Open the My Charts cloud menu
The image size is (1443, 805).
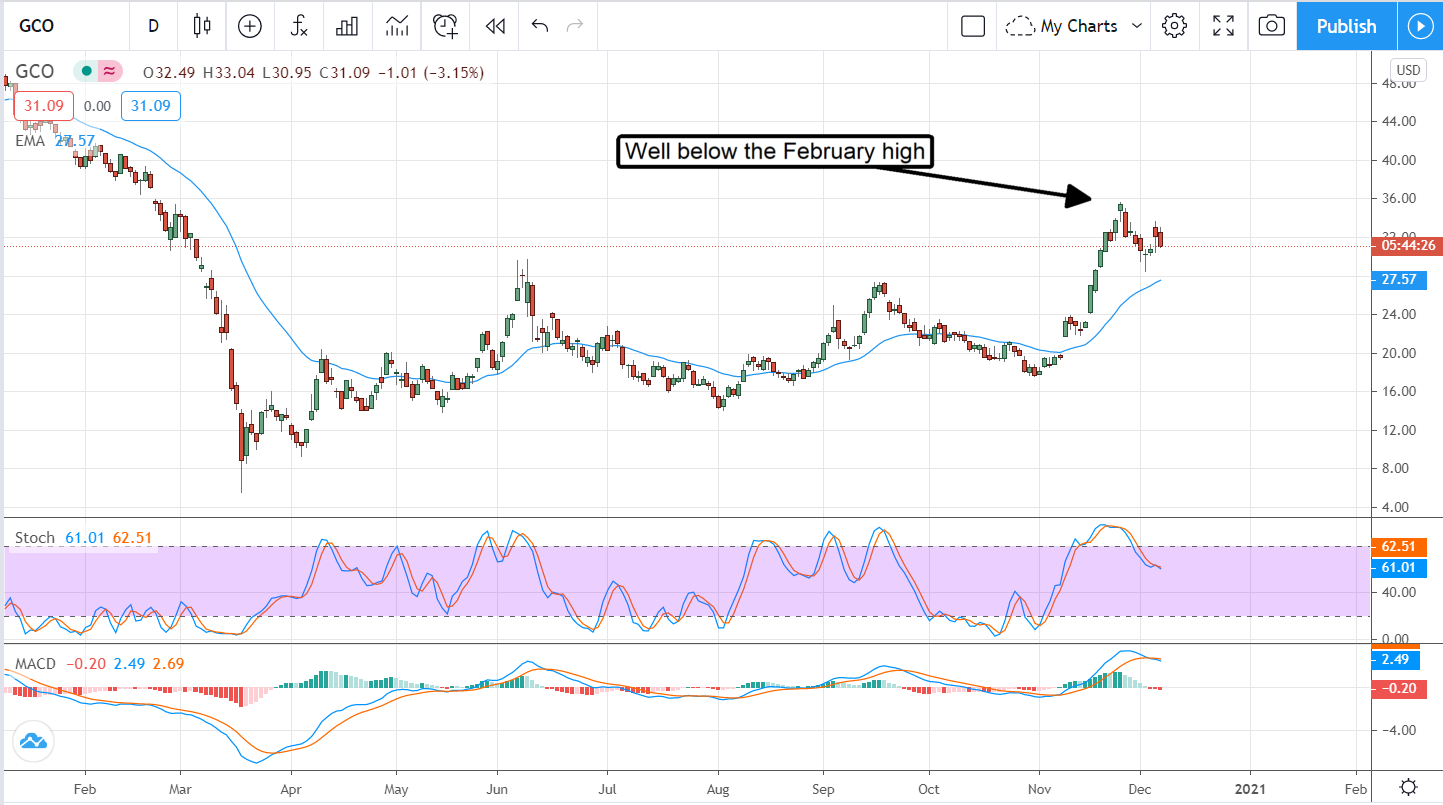coord(1062,26)
